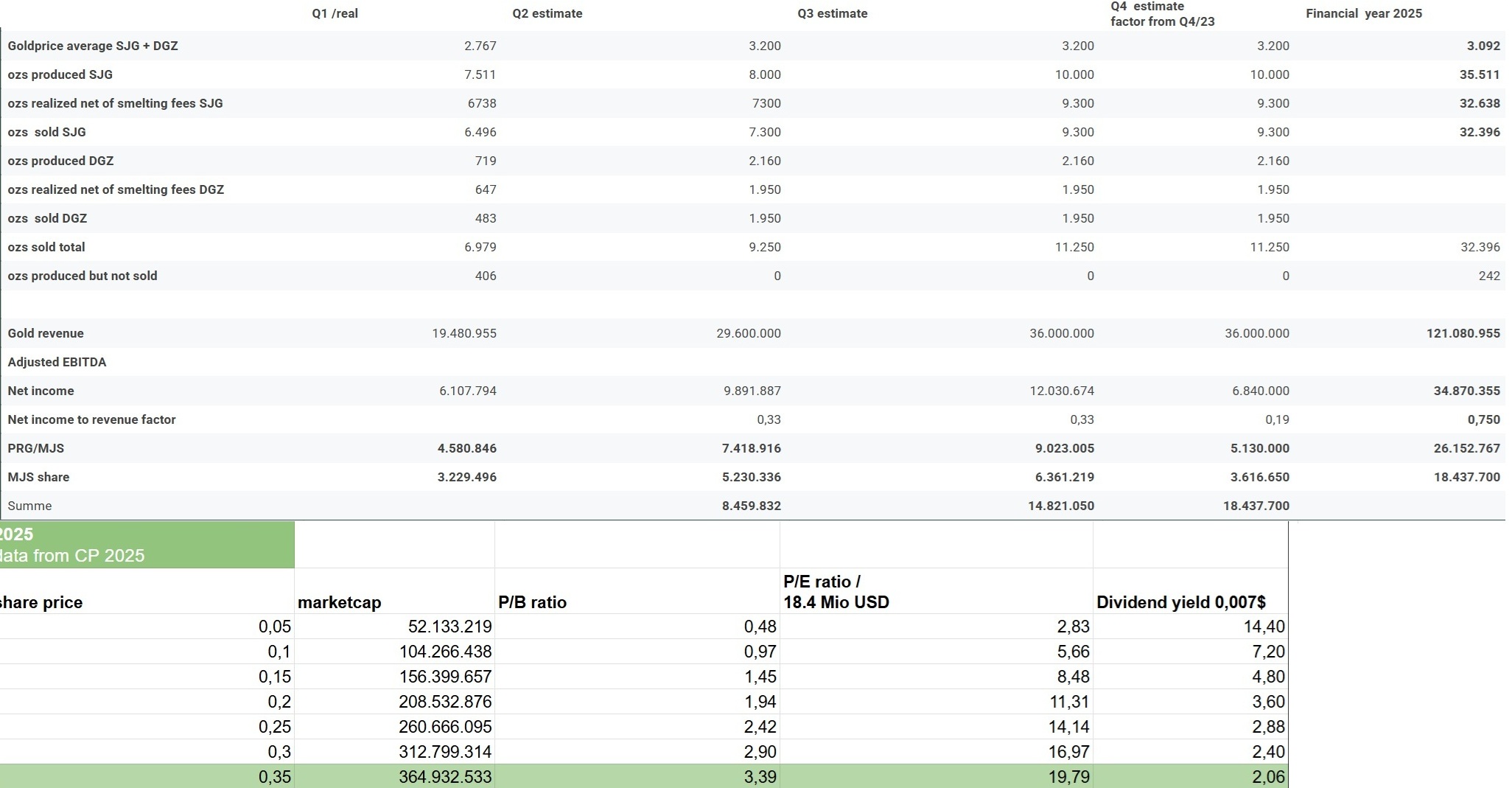Select the marketcap column header
Viewport: 1512px width, 788px height.
pos(340,602)
